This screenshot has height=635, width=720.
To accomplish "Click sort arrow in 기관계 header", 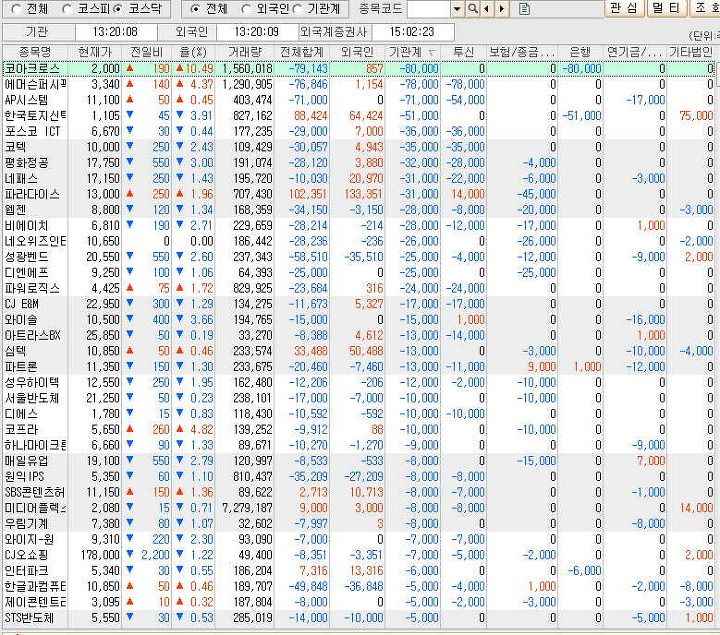I will 432,53.
